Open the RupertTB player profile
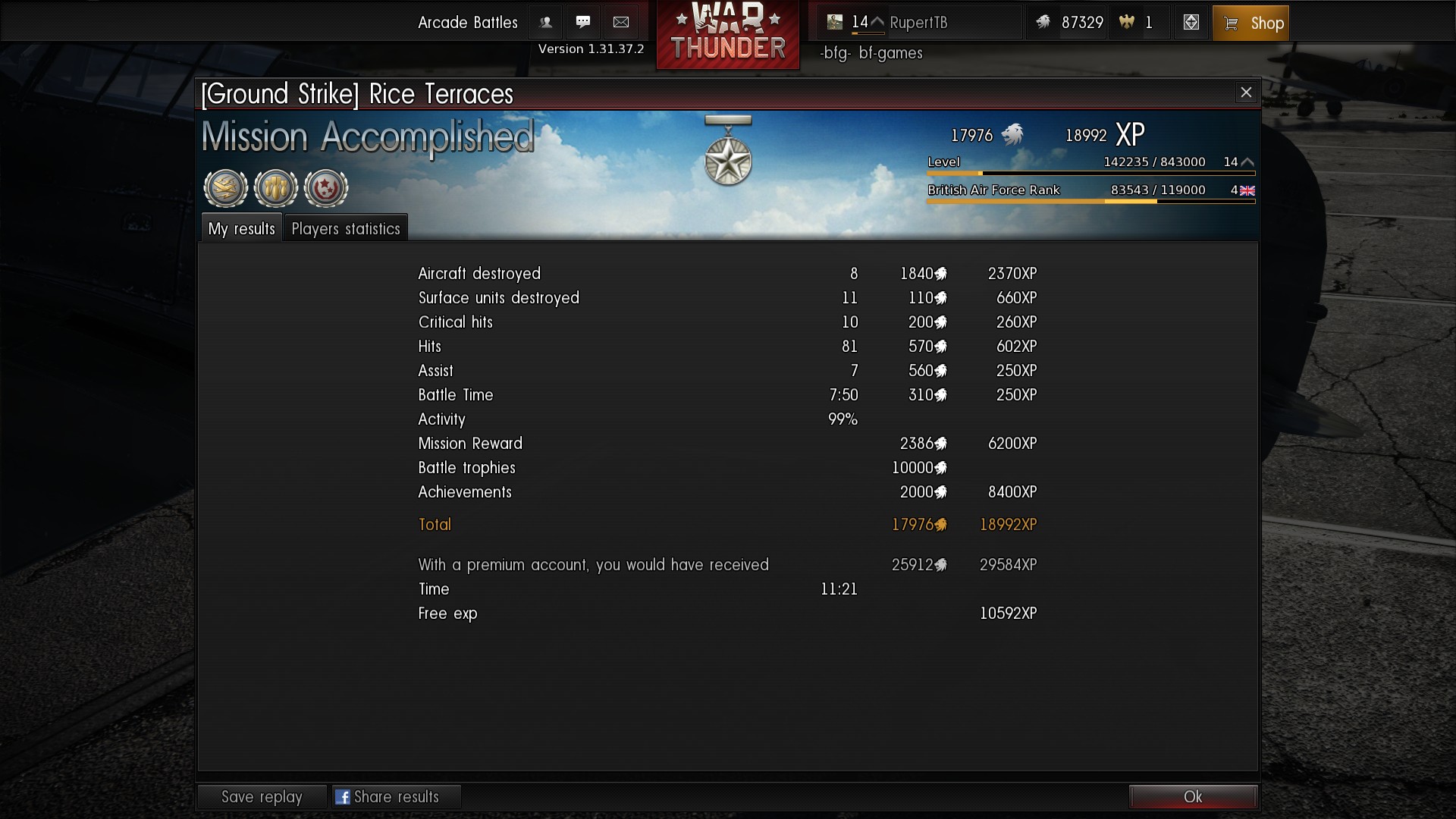 point(919,23)
